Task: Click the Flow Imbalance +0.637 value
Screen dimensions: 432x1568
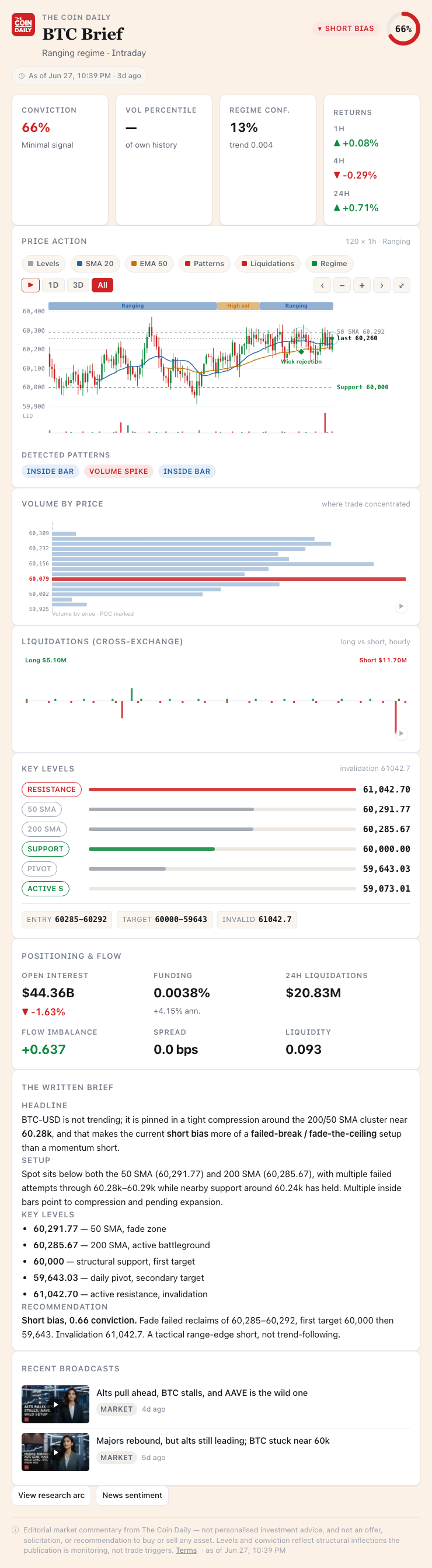Action: click(44, 1049)
